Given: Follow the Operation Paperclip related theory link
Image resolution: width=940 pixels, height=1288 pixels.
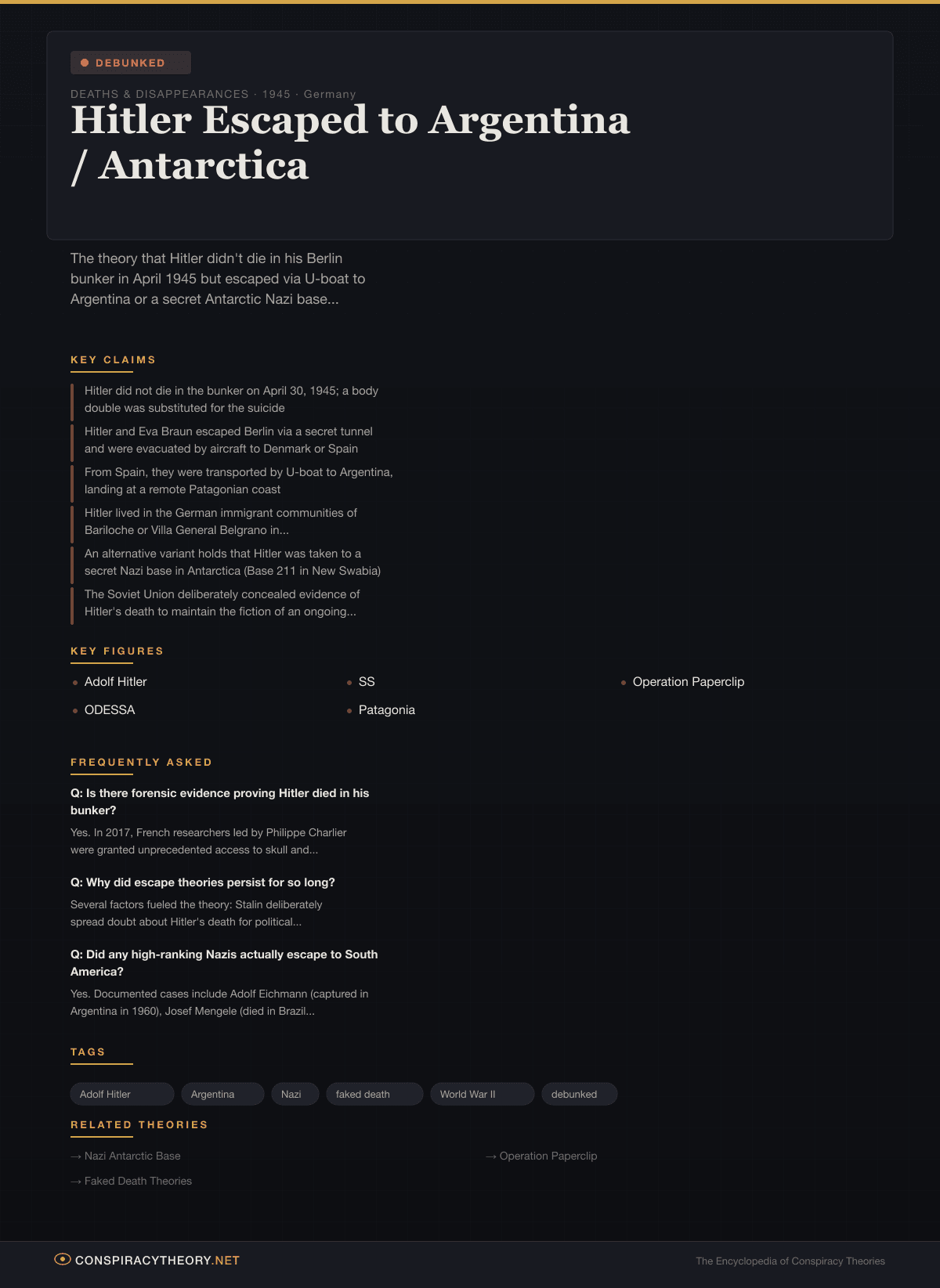Looking at the screenshot, I should click(x=548, y=1156).
